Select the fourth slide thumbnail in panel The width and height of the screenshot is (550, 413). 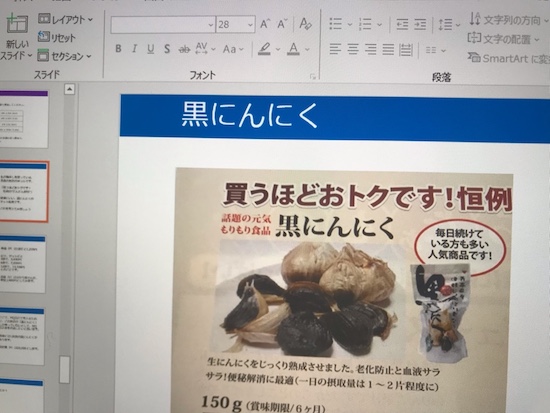[x=22, y=337]
